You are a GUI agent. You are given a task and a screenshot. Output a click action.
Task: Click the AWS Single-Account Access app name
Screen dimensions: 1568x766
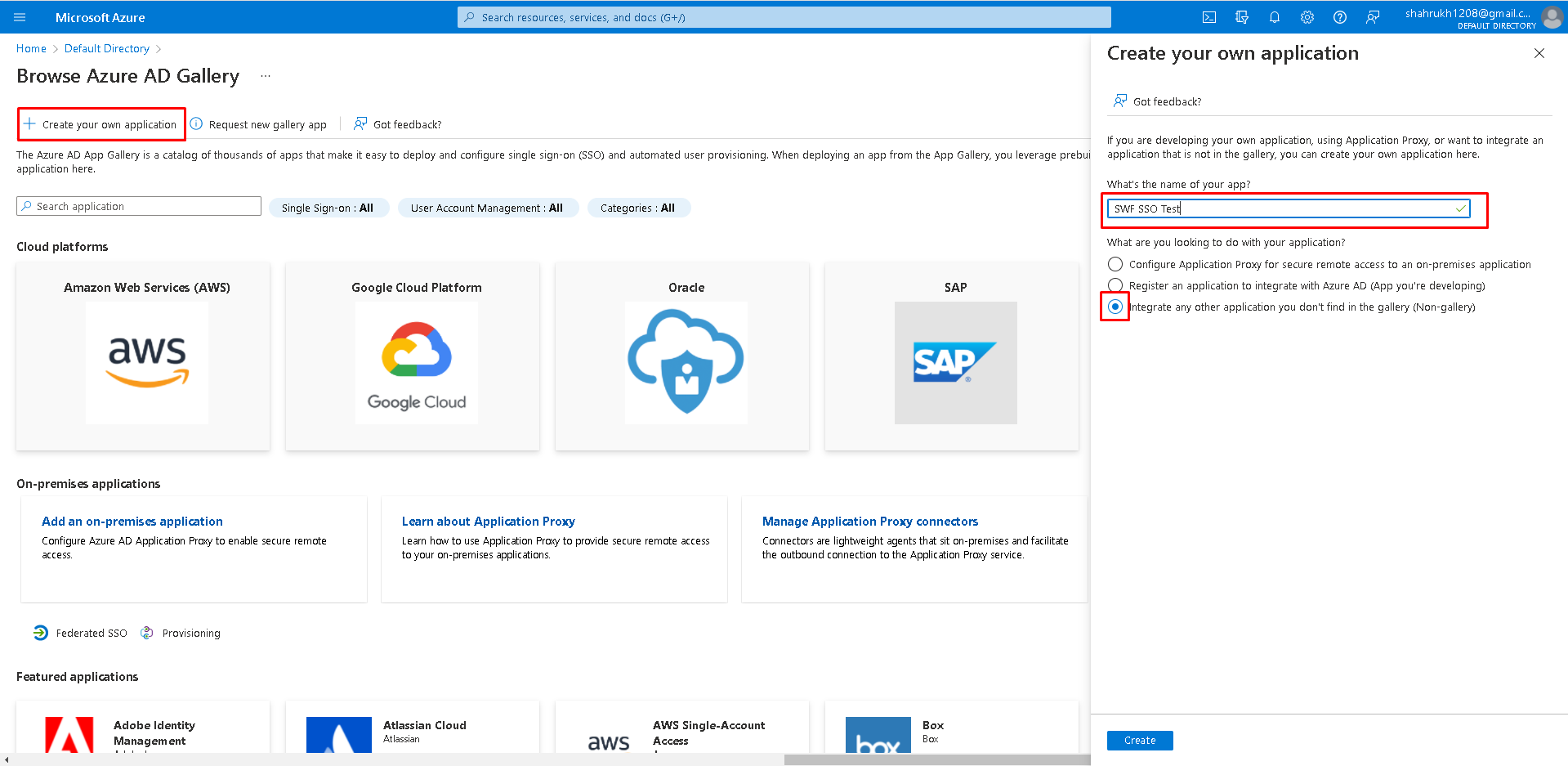click(x=709, y=732)
